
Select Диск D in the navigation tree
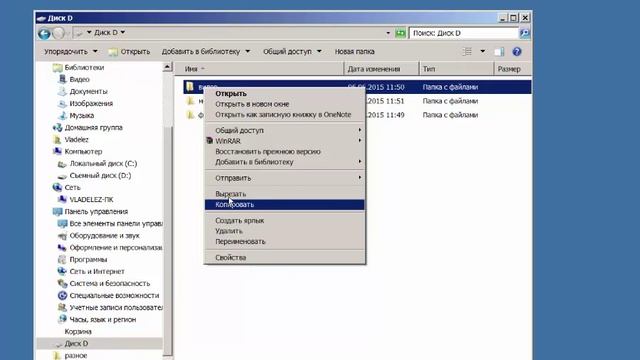[76, 344]
